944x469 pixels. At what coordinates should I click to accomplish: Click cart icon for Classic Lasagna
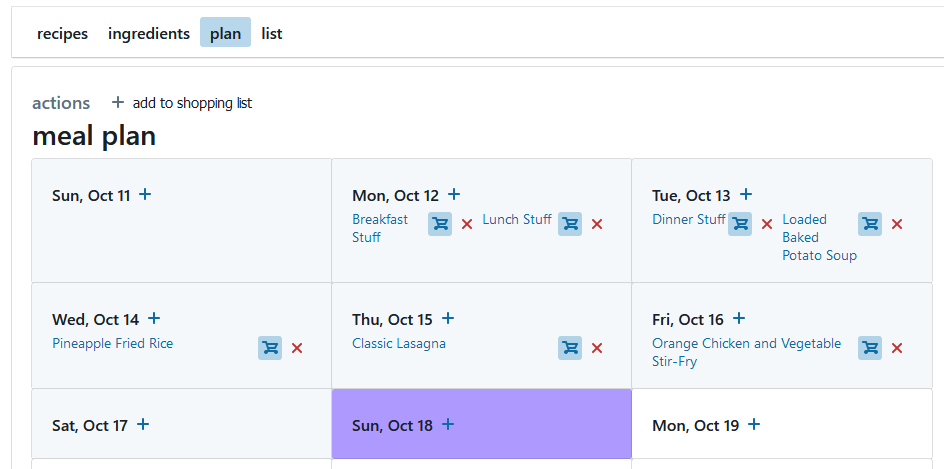pos(570,348)
